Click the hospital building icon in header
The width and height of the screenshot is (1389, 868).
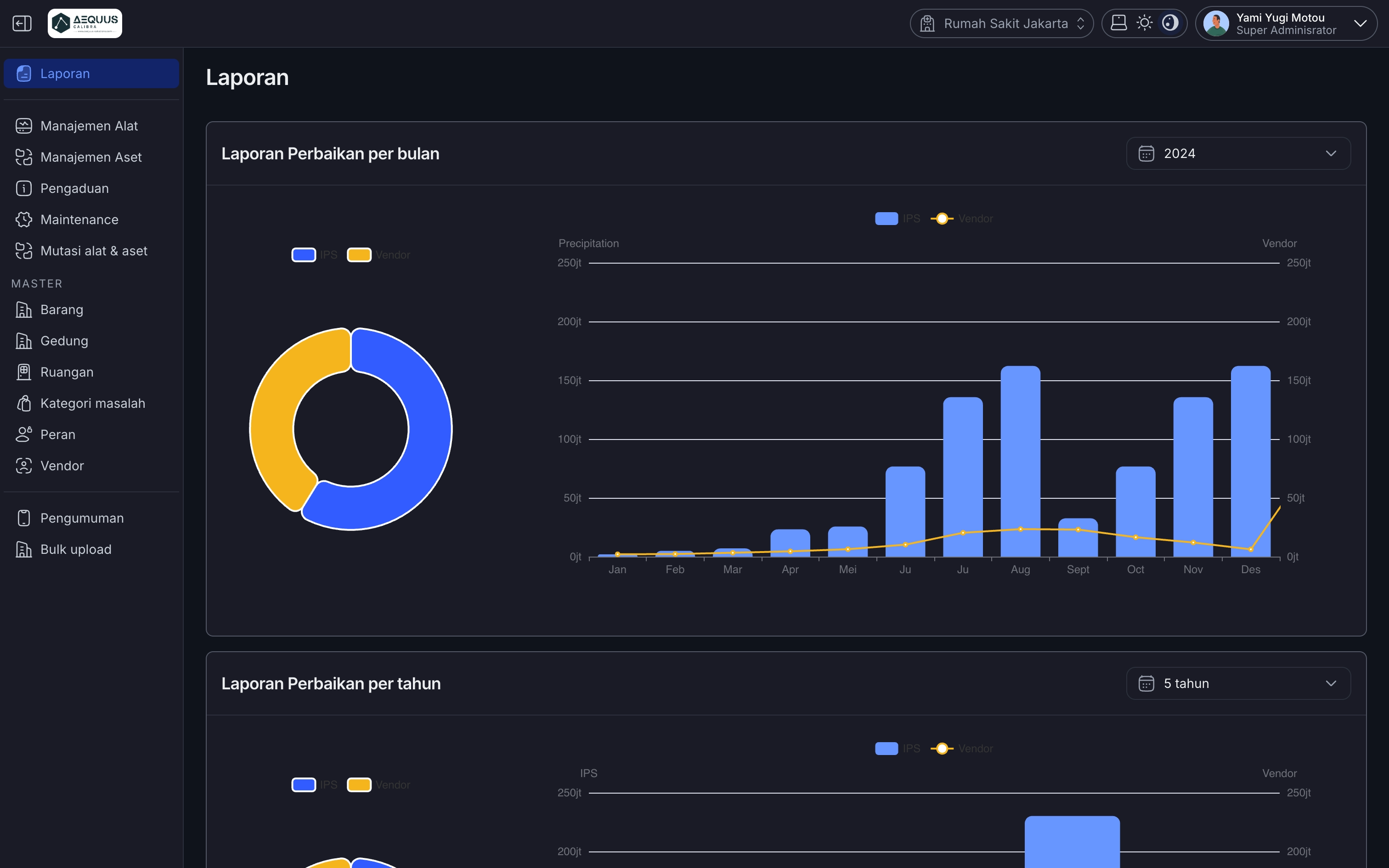(927, 23)
